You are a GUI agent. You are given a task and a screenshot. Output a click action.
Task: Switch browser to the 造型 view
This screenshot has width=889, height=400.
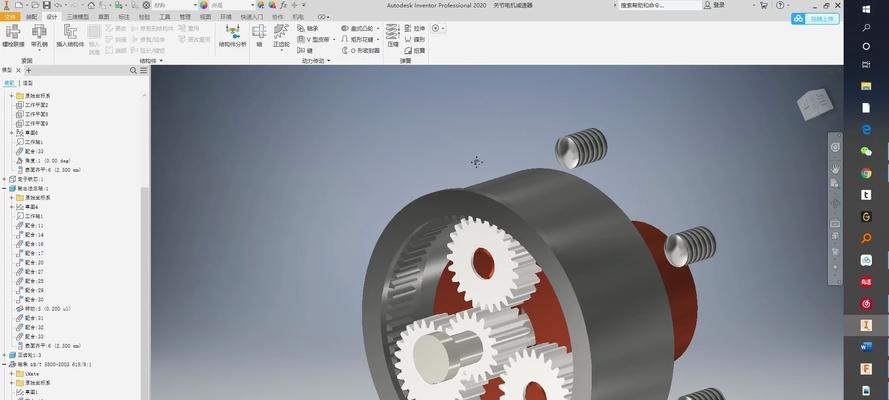[x=27, y=83]
